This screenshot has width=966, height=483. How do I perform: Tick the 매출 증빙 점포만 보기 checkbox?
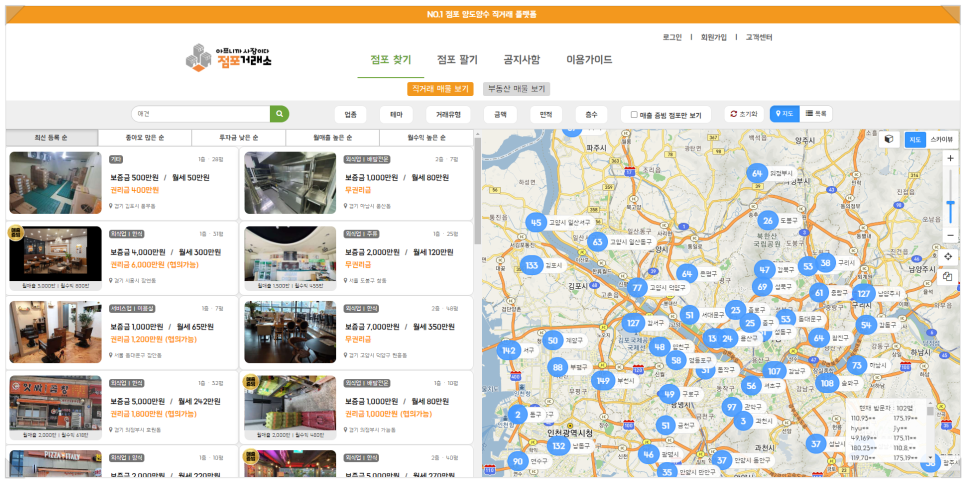point(634,115)
